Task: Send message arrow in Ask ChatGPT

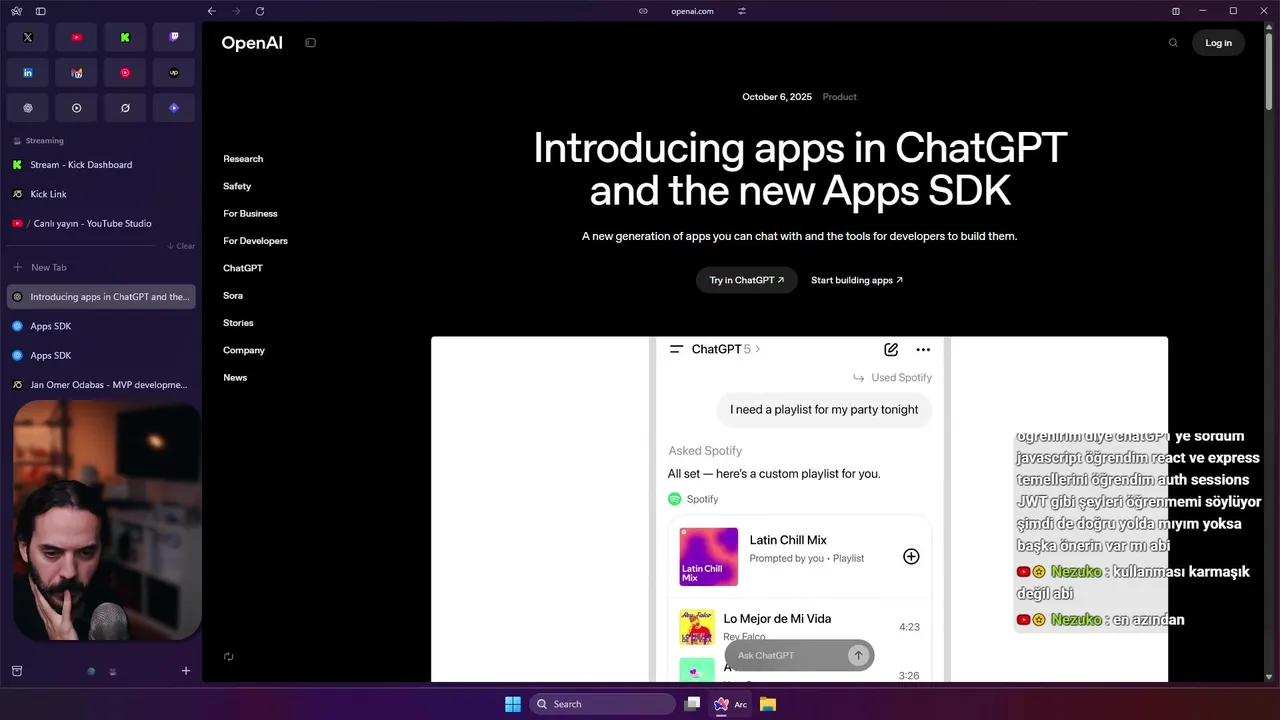Action: (858, 655)
